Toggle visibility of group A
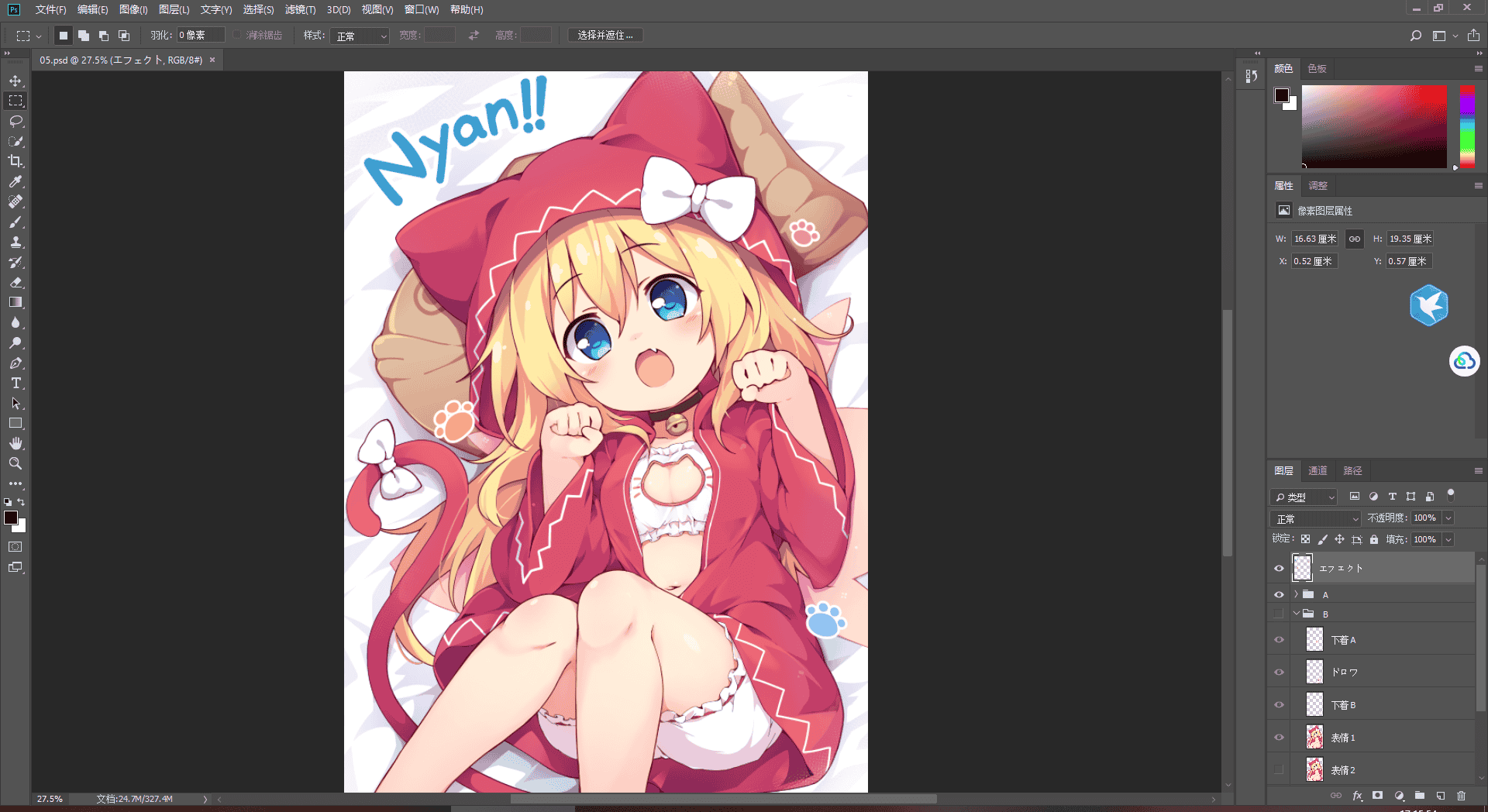 click(x=1279, y=594)
